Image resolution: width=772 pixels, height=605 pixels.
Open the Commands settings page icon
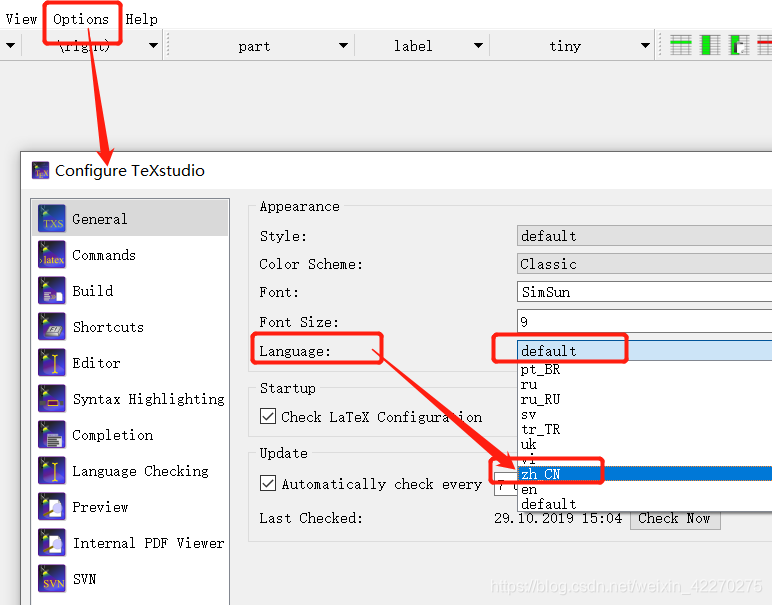coord(52,255)
